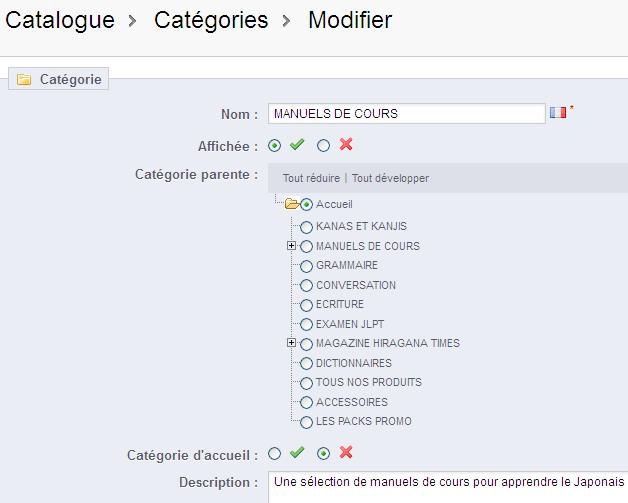Expand all with Tout développer
The width and height of the screenshot is (628, 503).
click(390, 178)
